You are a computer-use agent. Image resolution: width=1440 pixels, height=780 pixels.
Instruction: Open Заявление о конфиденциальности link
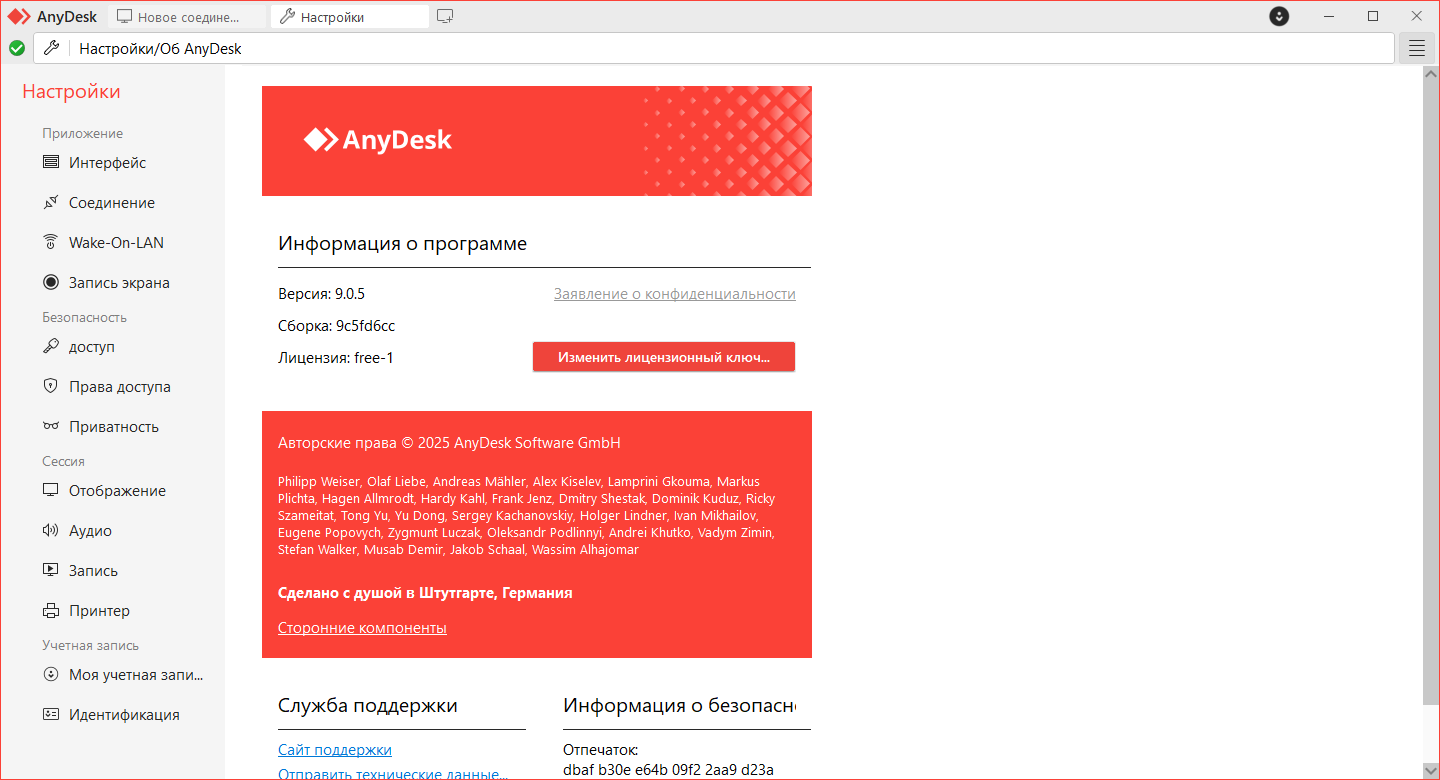[675, 294]
